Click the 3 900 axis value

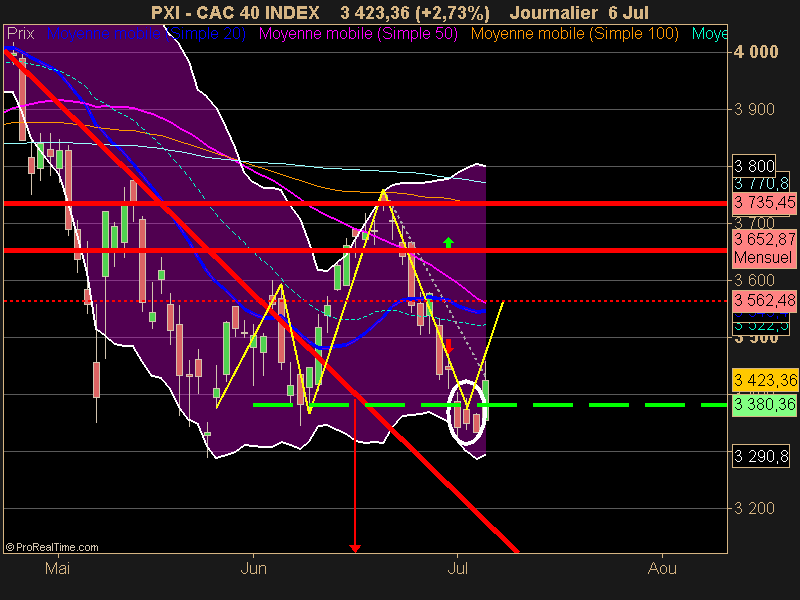[x=754, y=109]
